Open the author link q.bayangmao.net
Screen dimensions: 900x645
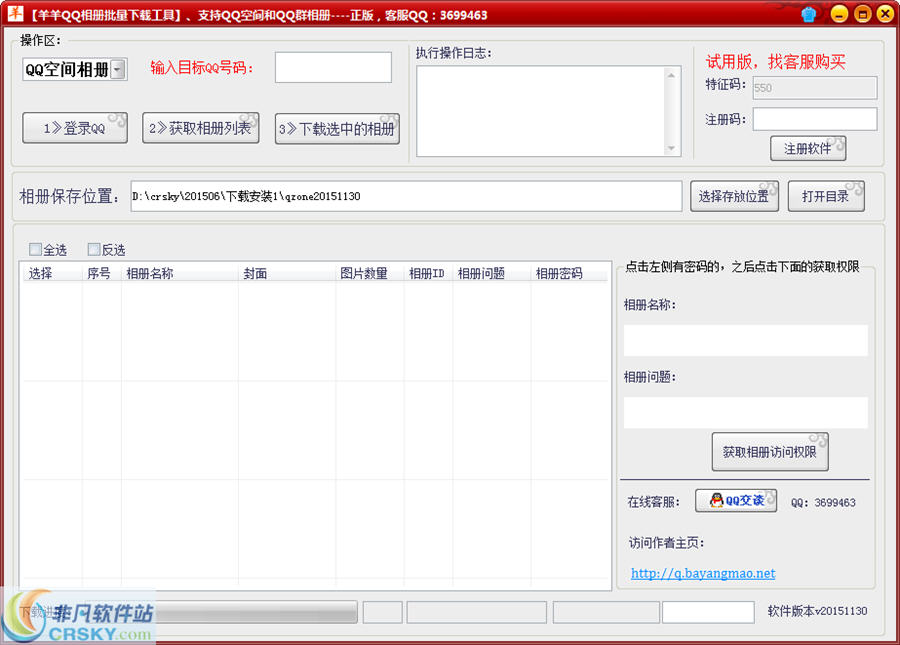point(703,573)
